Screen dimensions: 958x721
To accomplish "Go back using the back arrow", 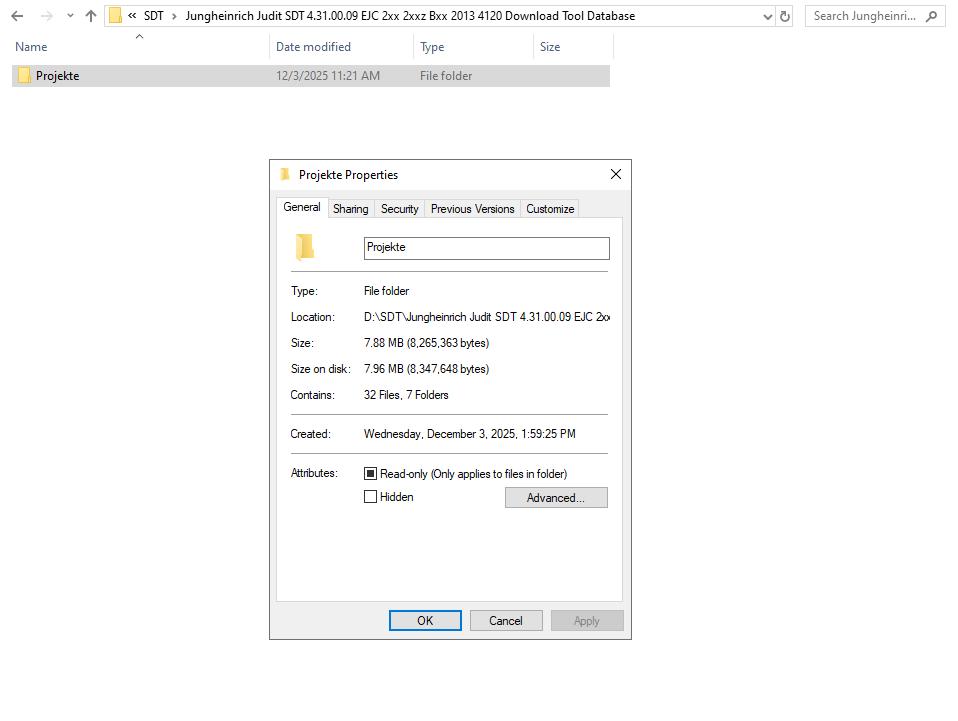I will 17,16.
